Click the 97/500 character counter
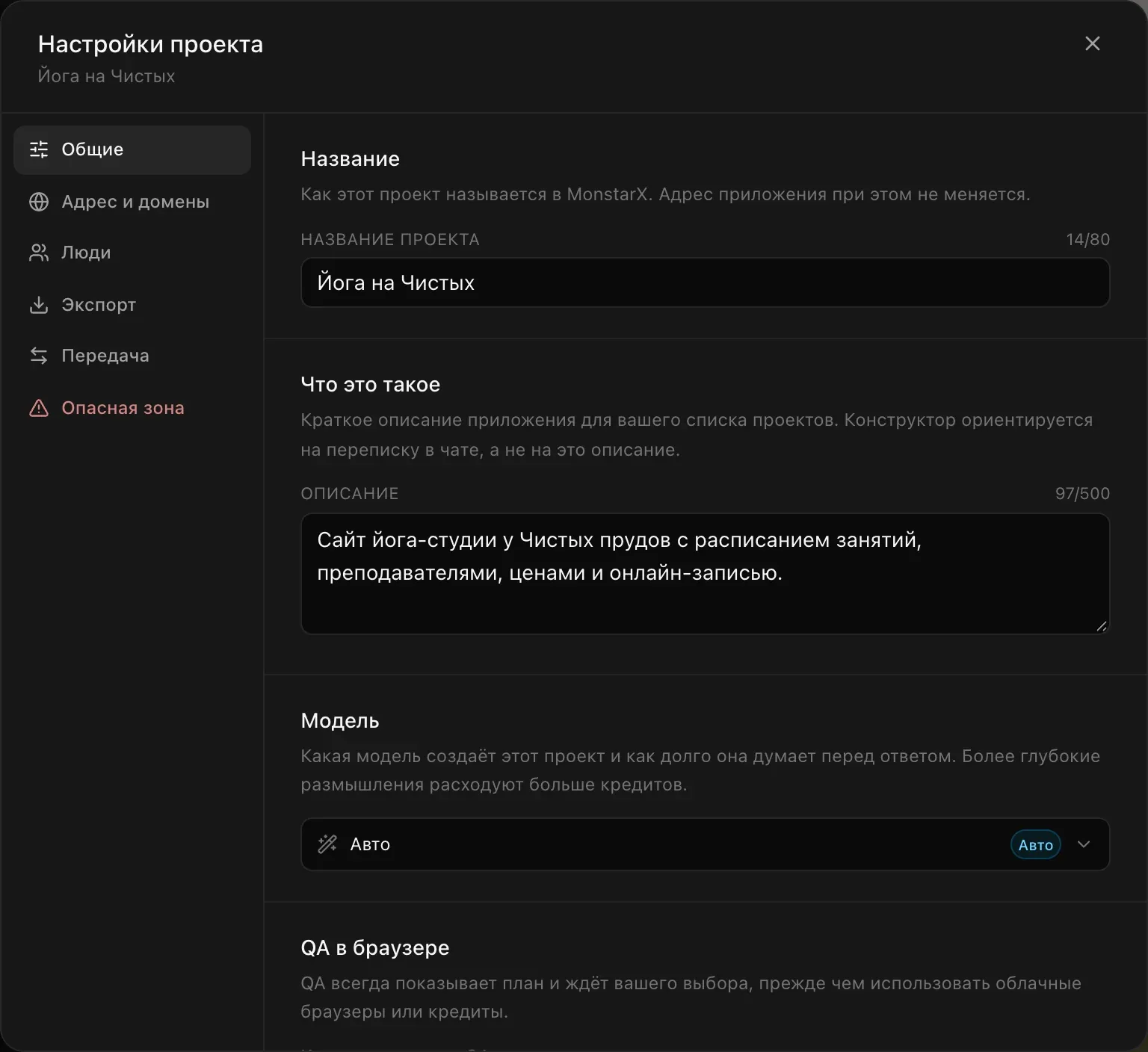 coord(1082,493)
